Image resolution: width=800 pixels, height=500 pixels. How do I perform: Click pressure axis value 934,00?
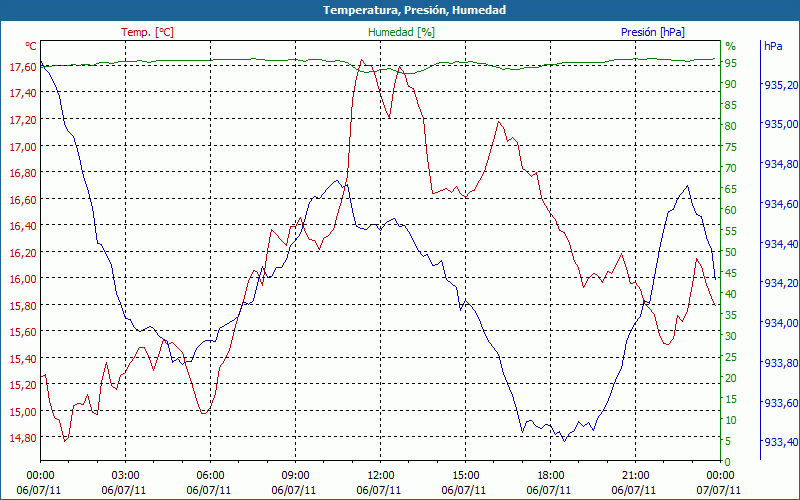[781, 323]
